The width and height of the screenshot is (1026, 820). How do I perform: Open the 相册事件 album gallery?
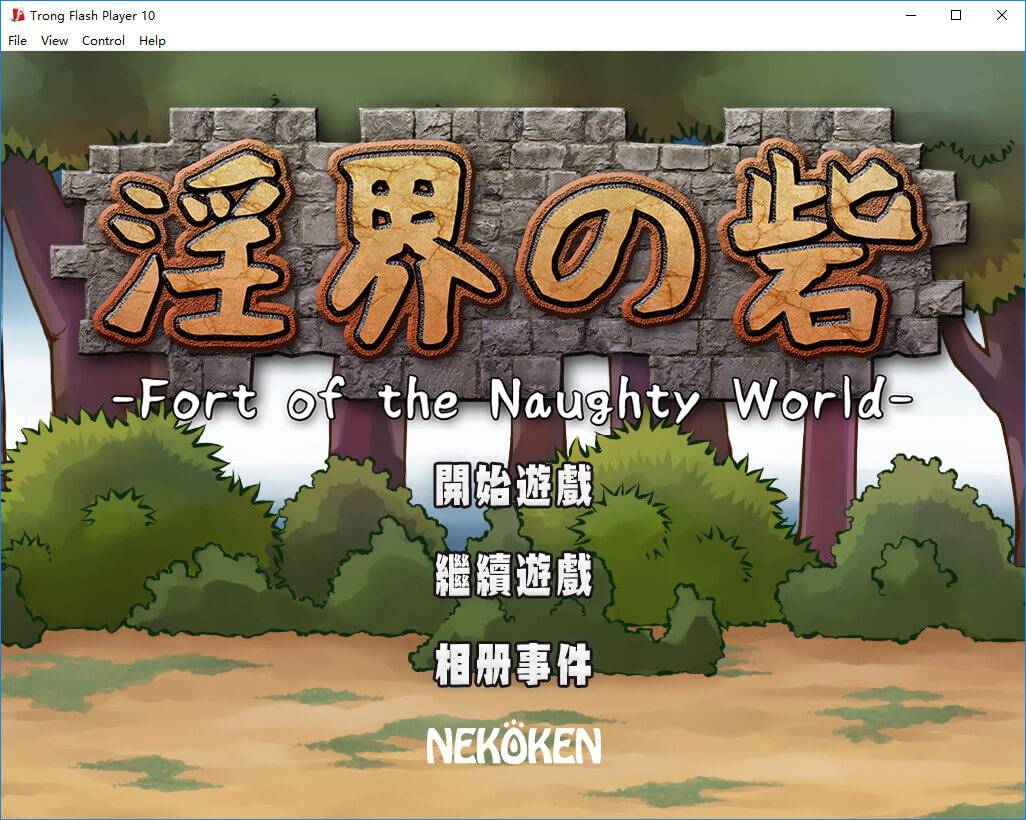click(513, 665)
